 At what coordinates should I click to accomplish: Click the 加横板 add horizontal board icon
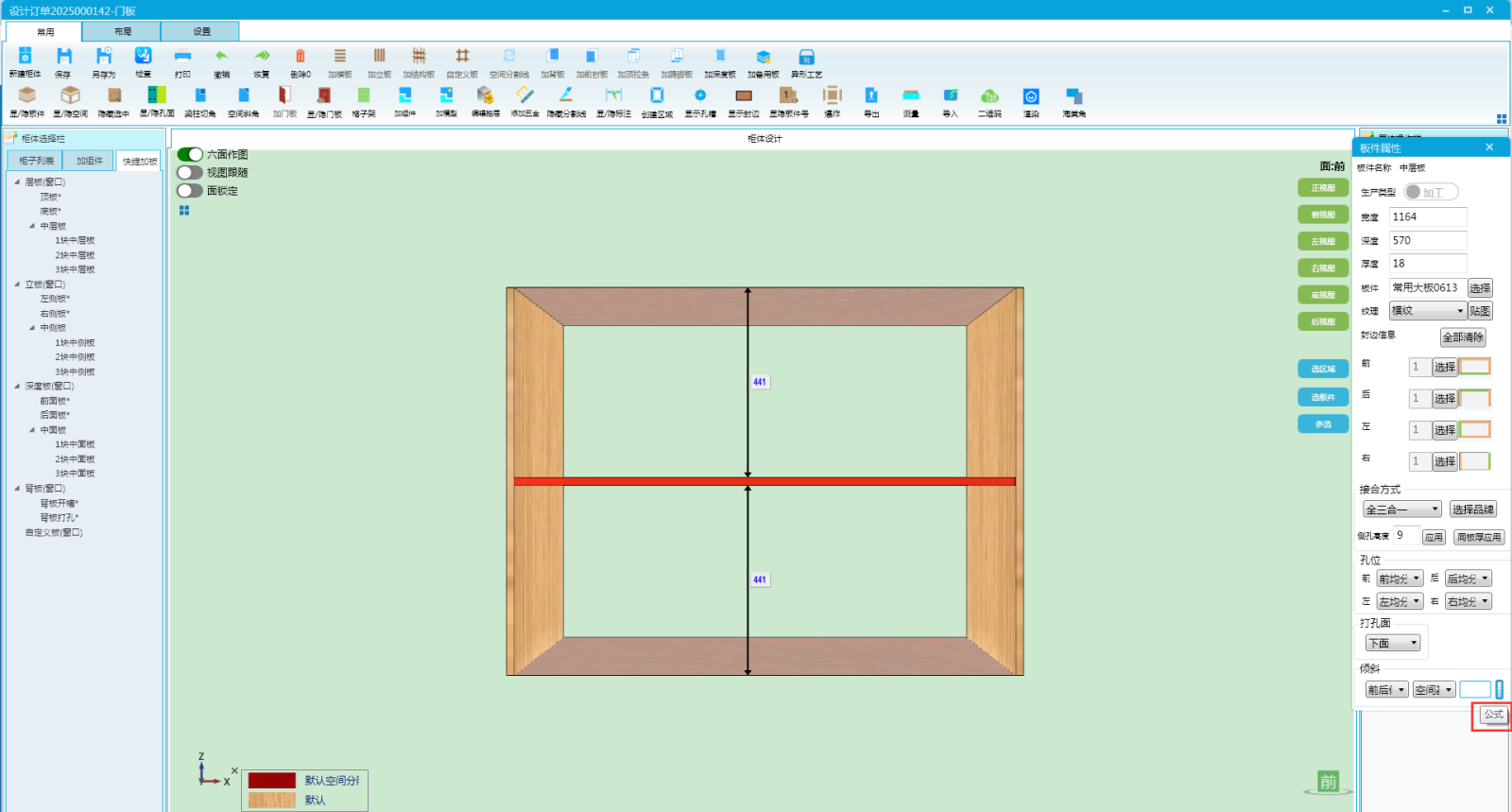point(340,57)
